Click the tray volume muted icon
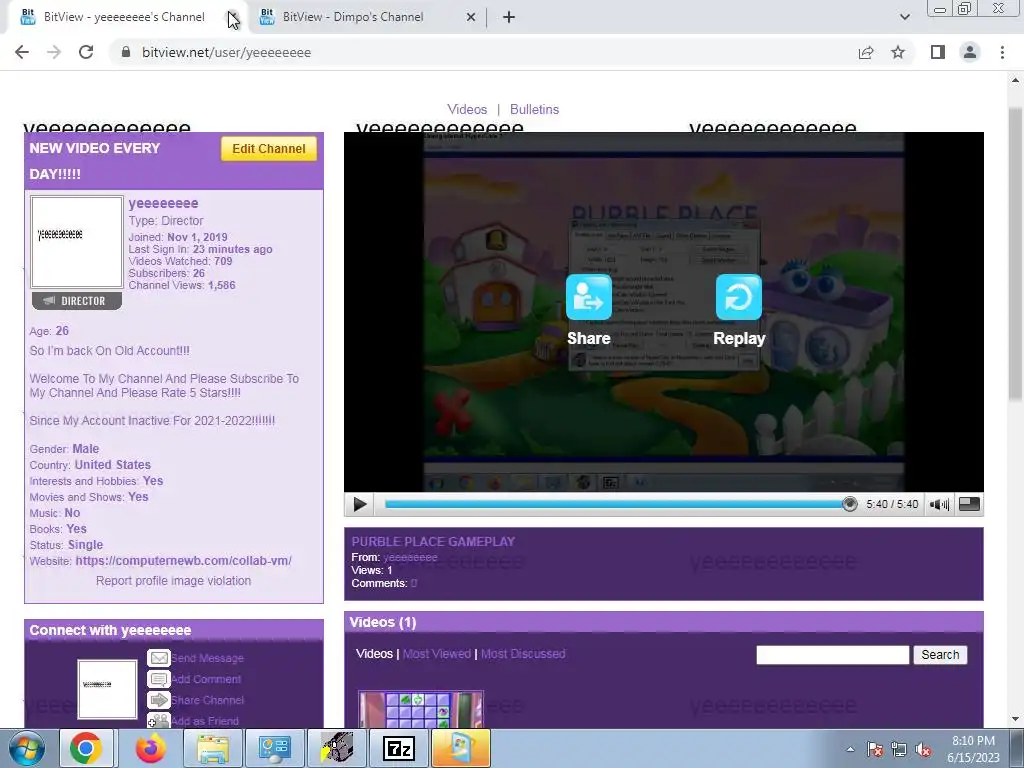 (x=923, y=749)
